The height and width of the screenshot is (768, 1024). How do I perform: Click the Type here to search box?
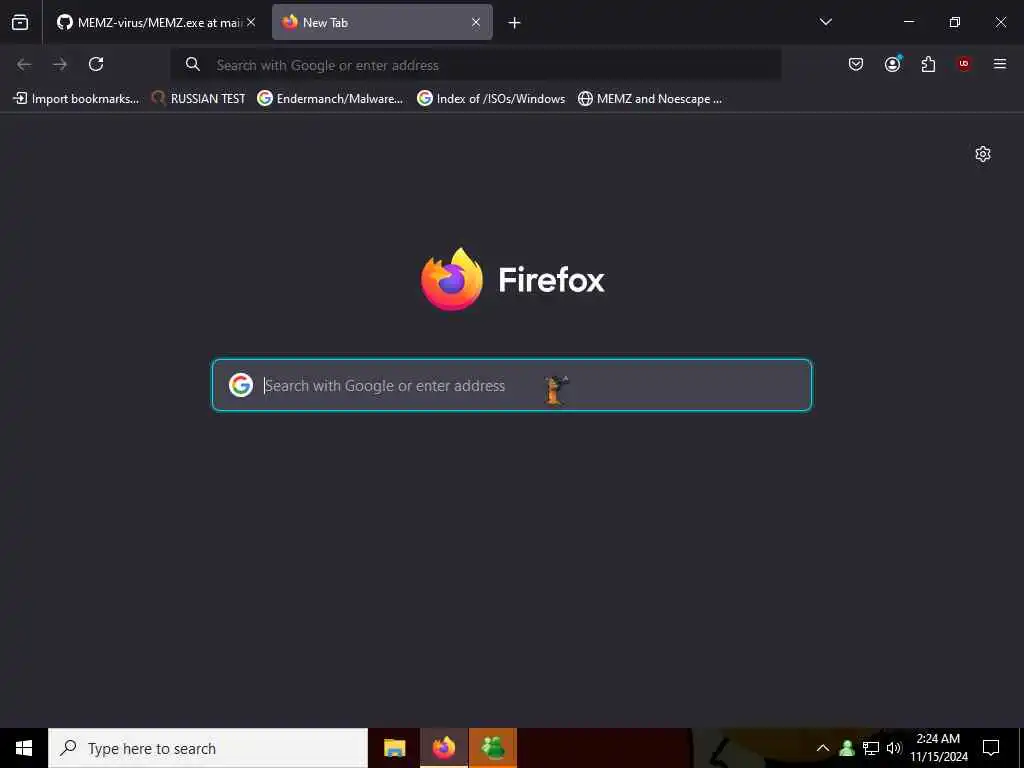tap(208, 748)
